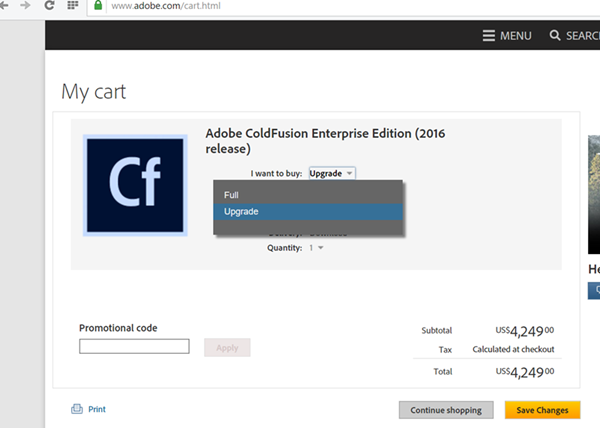Click the Subtotal US$4,249 amount
Image resolution: width=600 pixels, height=428 pixels.
click(525, 331)
